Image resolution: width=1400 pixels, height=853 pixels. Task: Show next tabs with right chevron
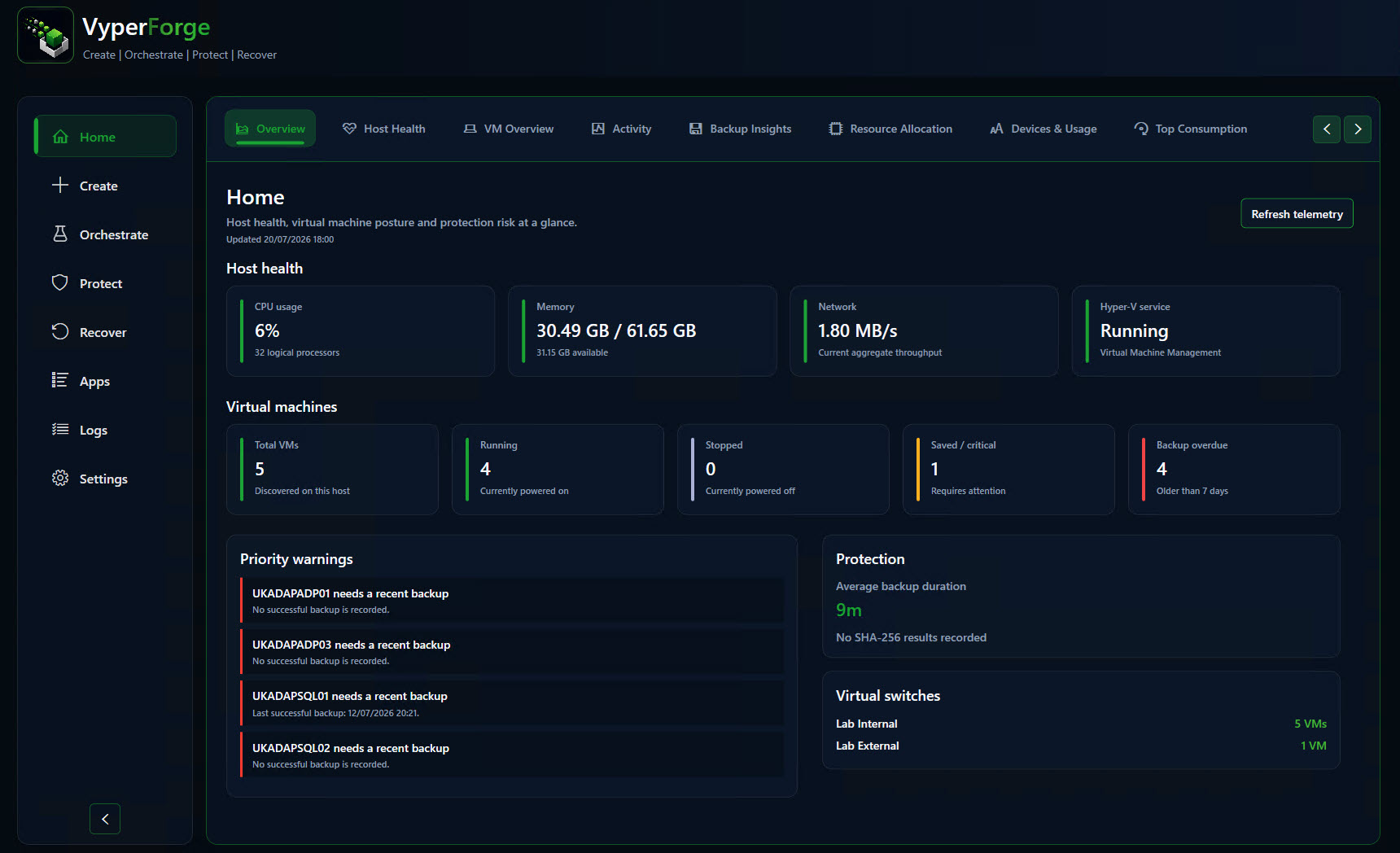click(x=1358, y=129)
